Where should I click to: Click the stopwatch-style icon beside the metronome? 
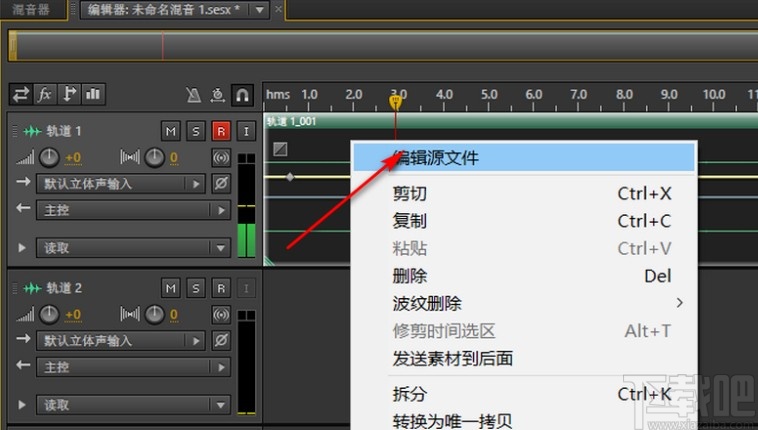pyautogui.click(x=218, y=95)
